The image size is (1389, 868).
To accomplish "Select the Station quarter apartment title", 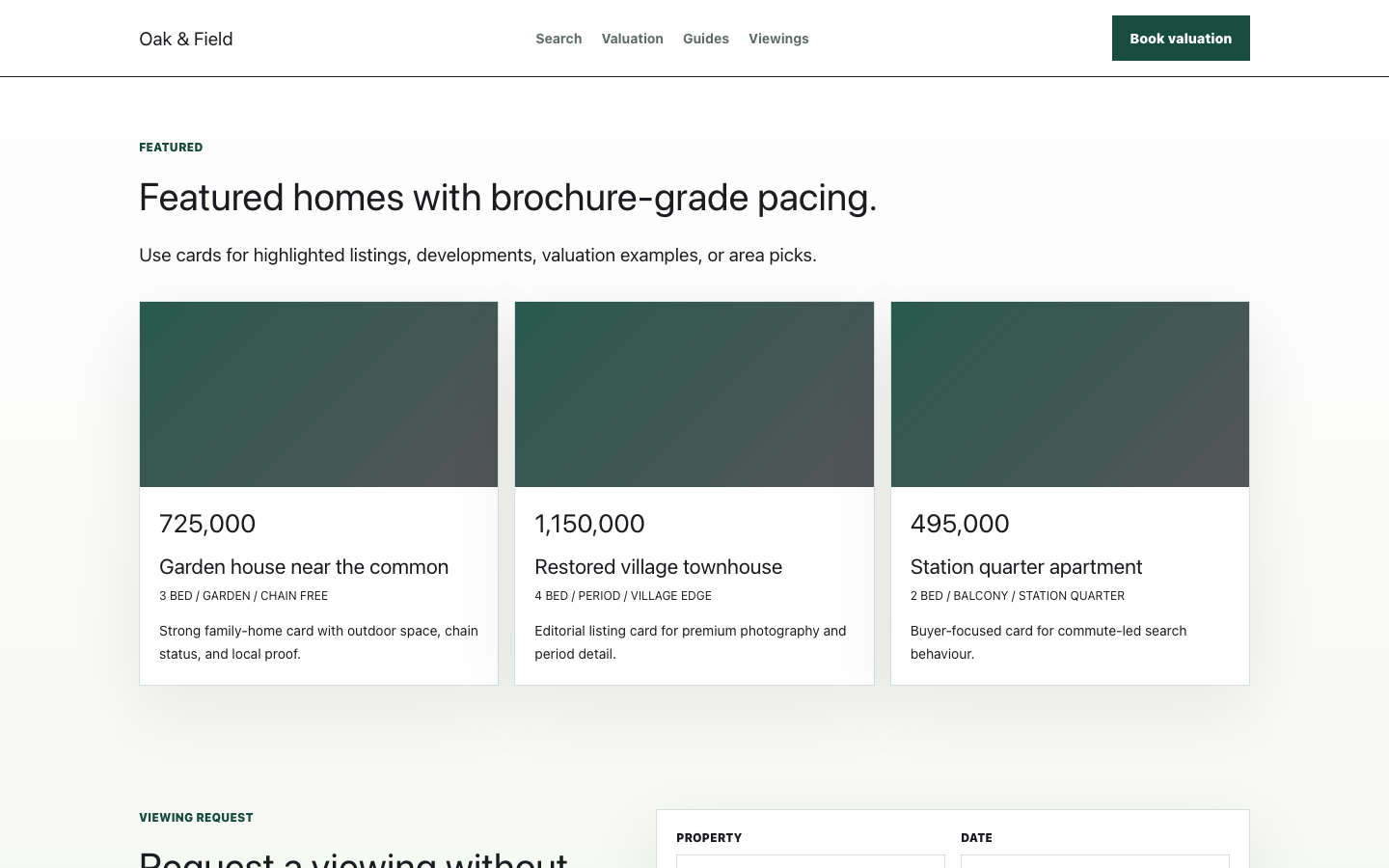I will tap(1026, 567).
